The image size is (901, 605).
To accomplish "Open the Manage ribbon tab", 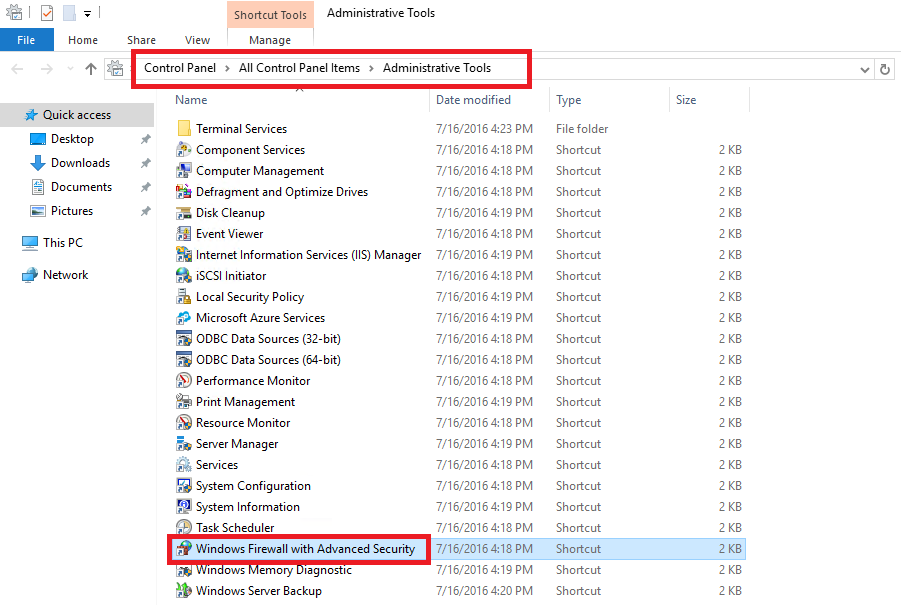I will (270, 40).
